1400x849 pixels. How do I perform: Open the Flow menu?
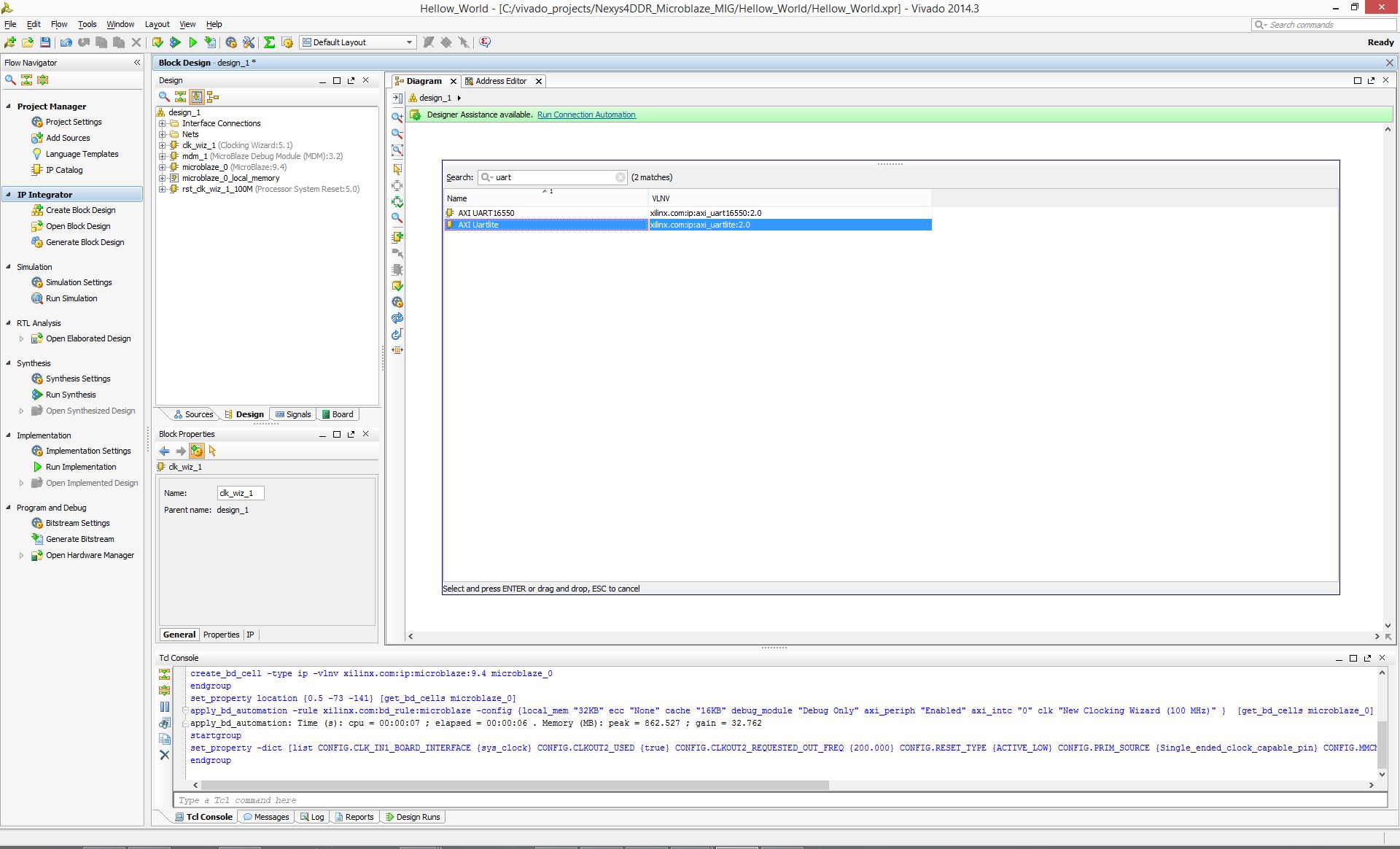[59, 24]
